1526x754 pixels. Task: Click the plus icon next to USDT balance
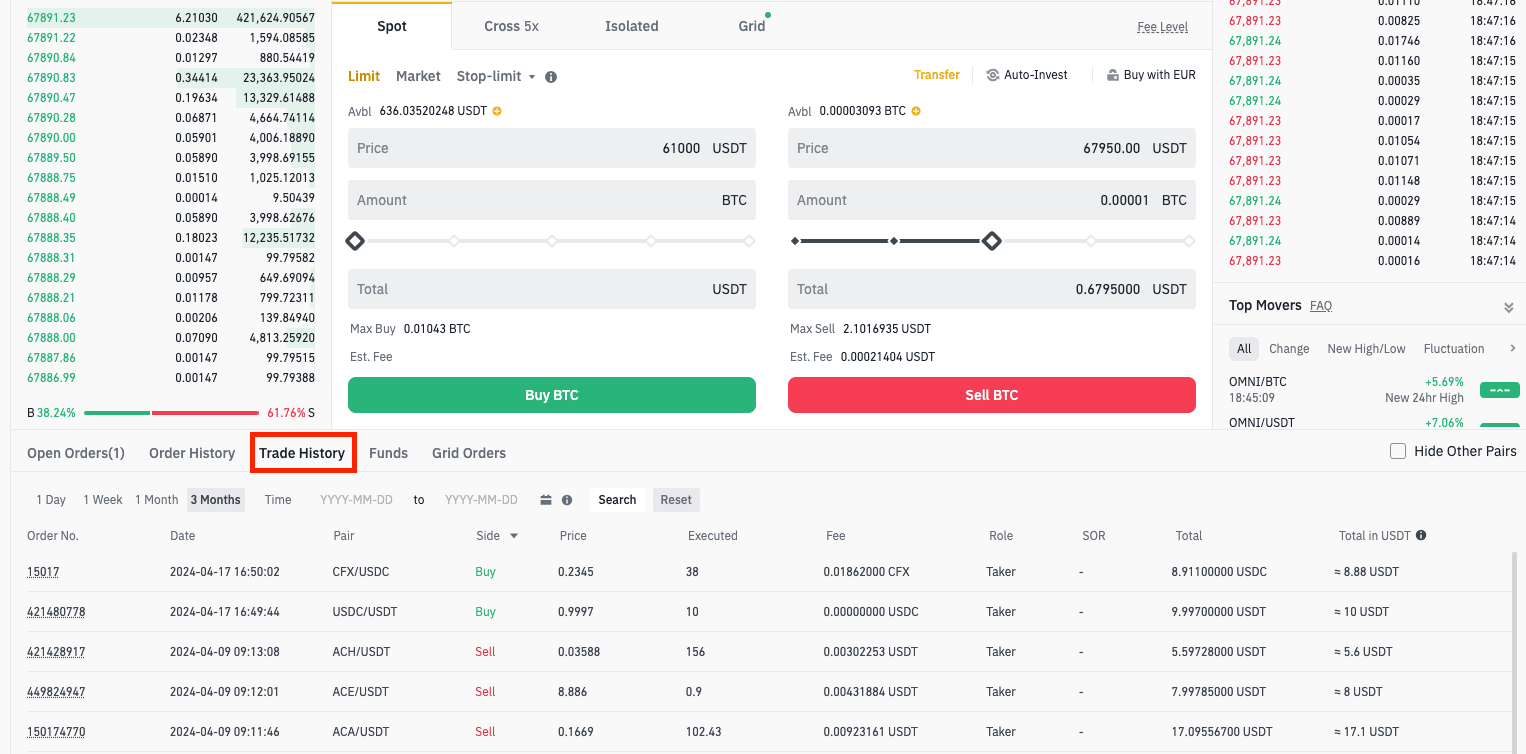coord(497,111)
